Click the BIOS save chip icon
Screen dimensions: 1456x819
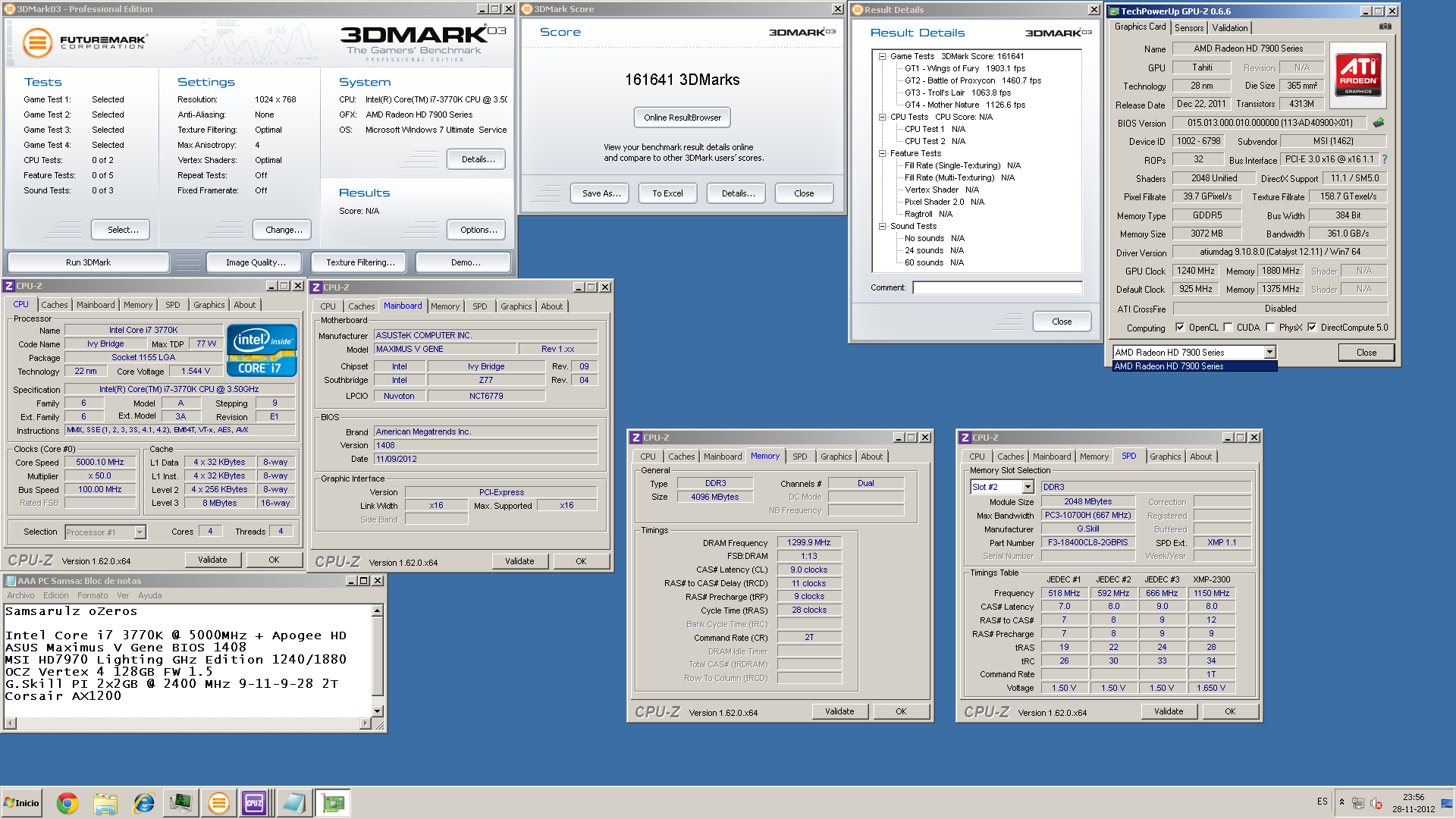click(1379, 122)
